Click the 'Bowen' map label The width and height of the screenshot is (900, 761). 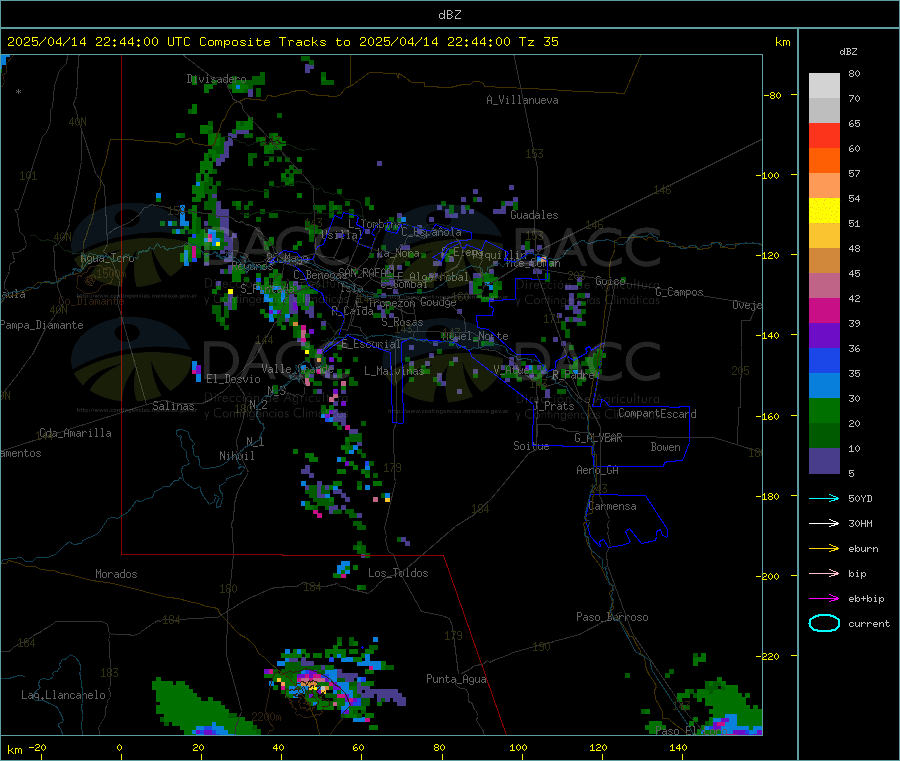[x=666, y=447]
